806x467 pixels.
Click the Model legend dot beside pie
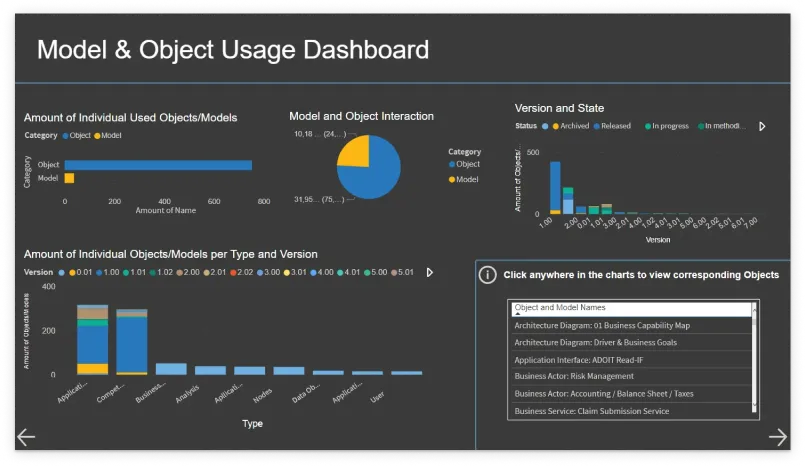(452, 179)
